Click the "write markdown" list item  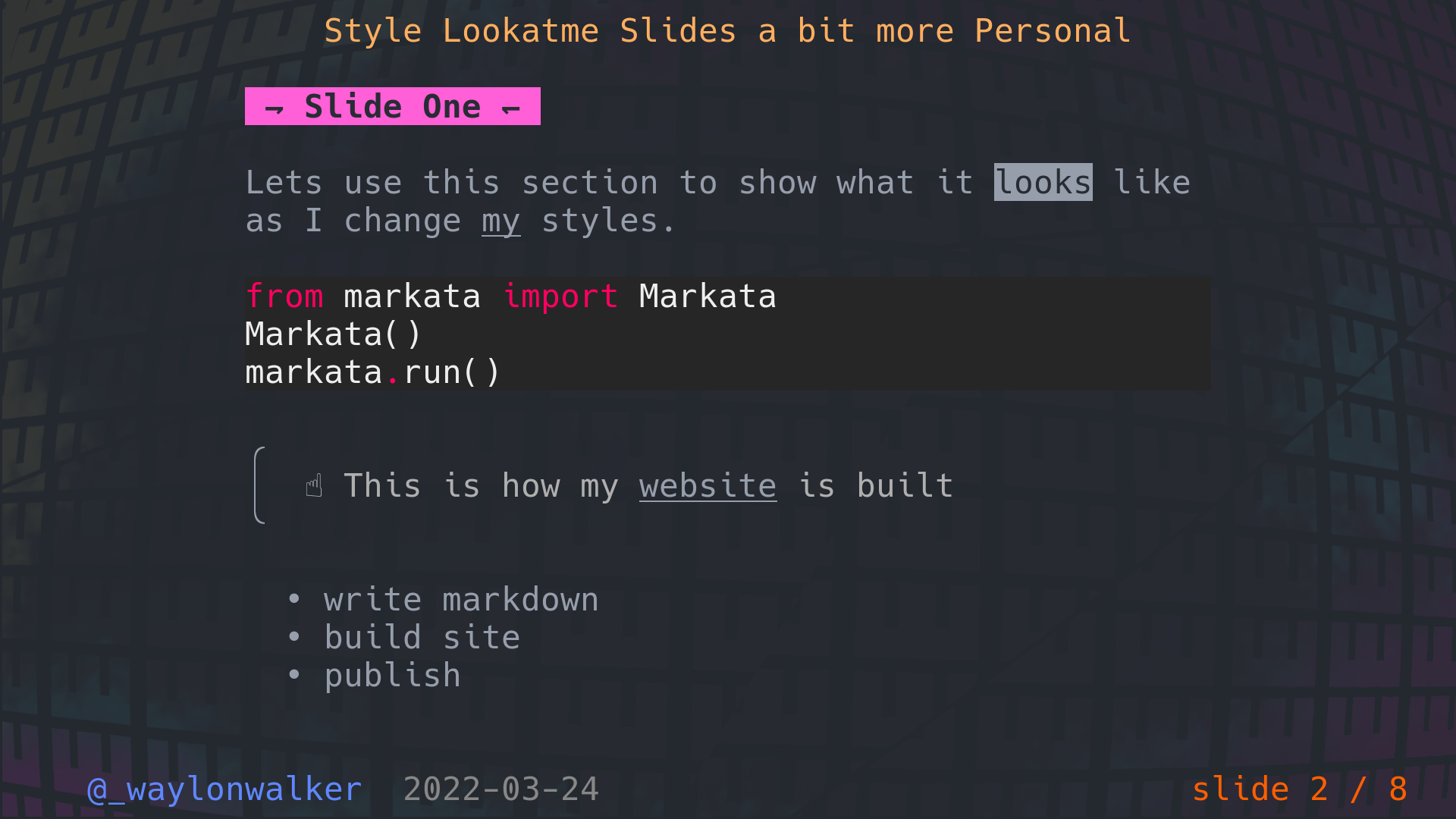(461, 599)
